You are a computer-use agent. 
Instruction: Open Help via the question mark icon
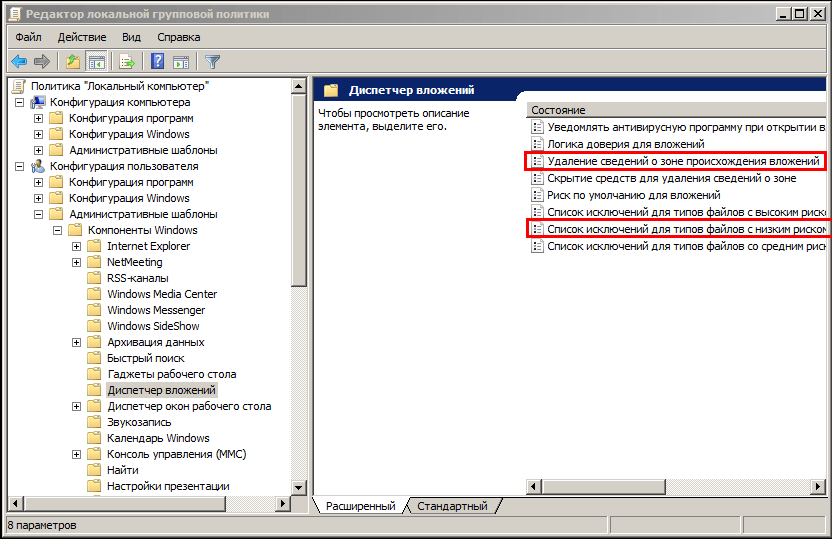tap(158, 62)
